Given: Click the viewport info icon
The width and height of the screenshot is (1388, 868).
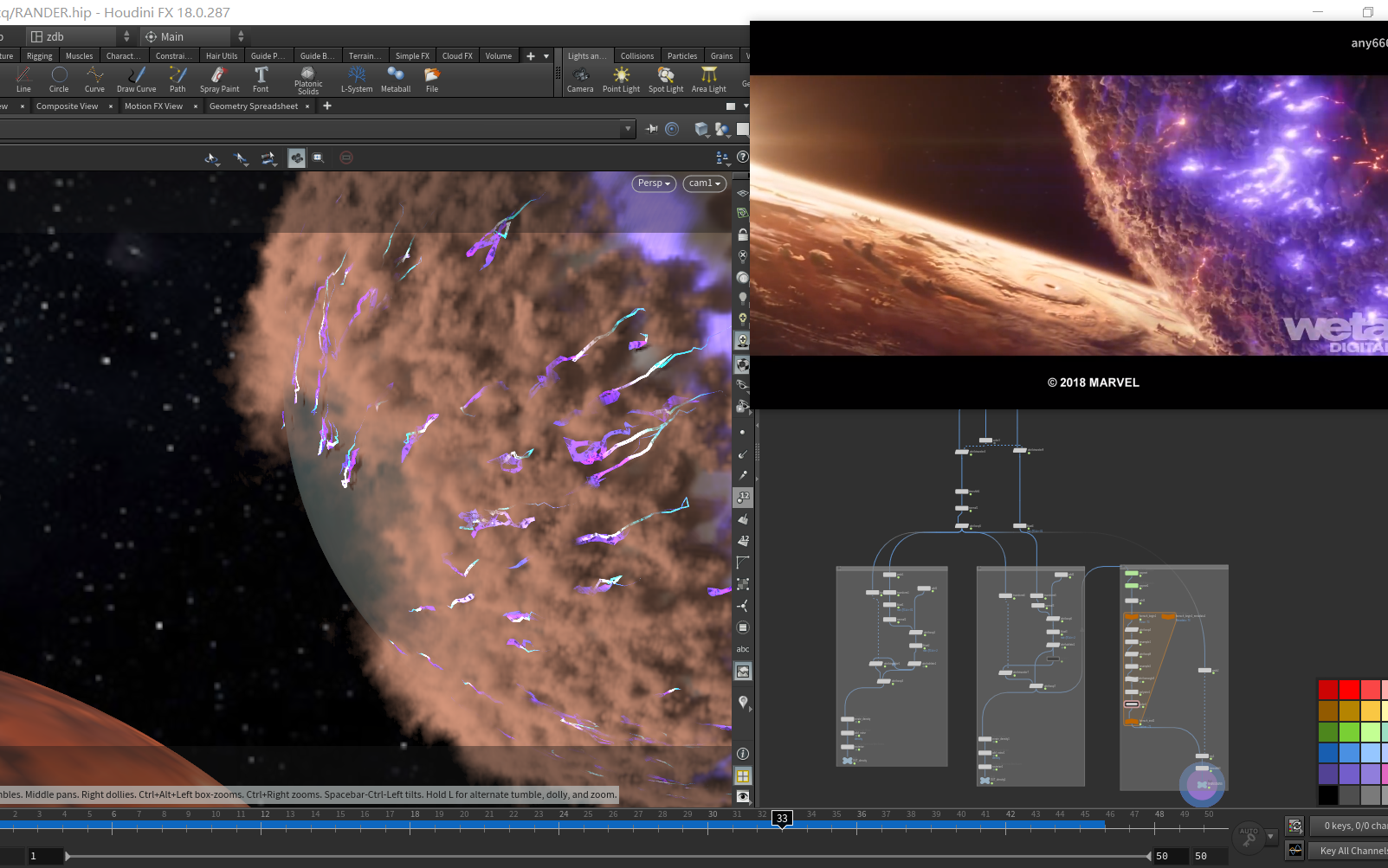Looking at the screenshot, I should tap(742, 754).
